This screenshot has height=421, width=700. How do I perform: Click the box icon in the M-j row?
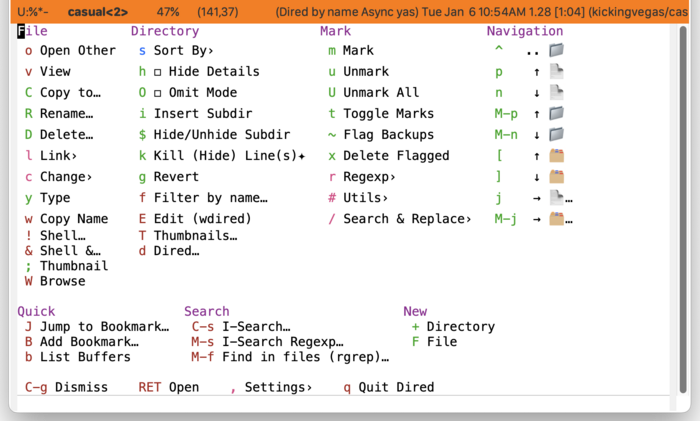[x=556, y=218]
